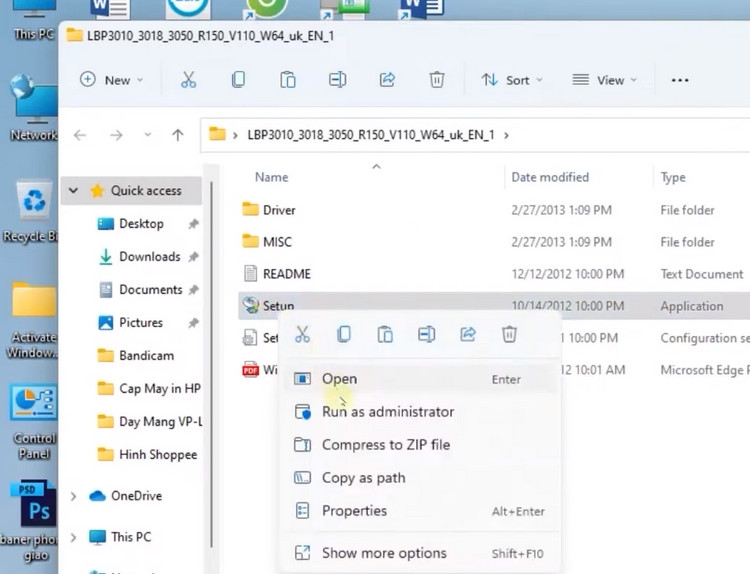This screenshot has height=574, width=750.
Task: Select the MISC folder
Action: pyautogui.click(x=267, y=242)
